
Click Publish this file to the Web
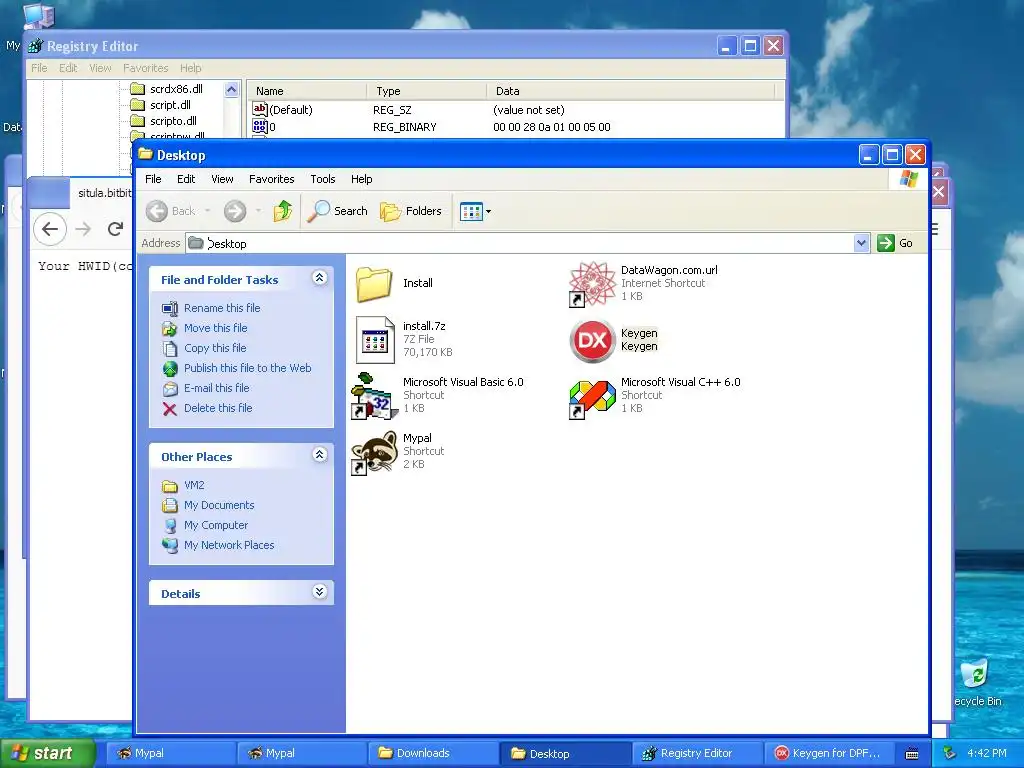(248, 368)
